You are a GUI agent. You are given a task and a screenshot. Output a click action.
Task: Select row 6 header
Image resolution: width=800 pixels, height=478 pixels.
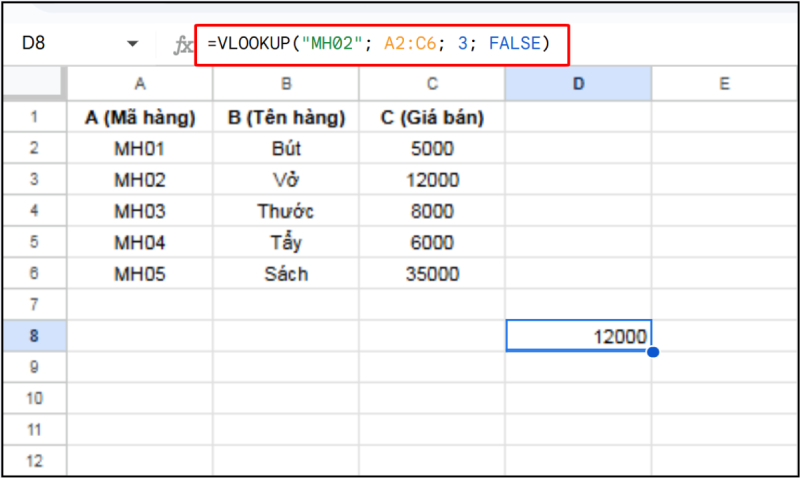pos(34,273)
